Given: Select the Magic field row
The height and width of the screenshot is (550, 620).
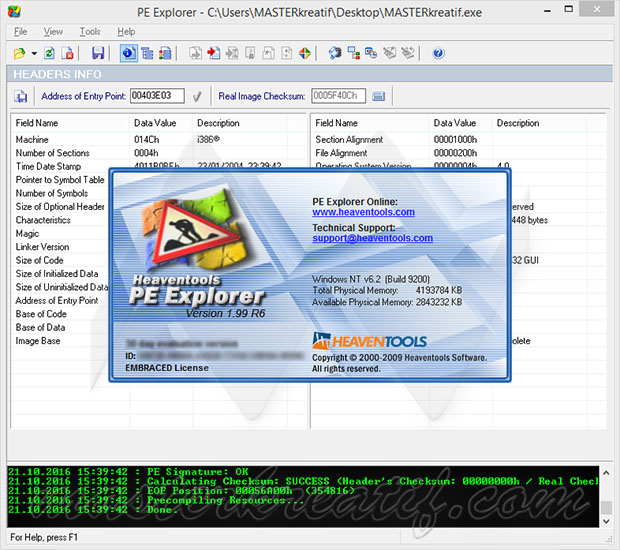Looking at the screenshot, I should coord(60,234).
